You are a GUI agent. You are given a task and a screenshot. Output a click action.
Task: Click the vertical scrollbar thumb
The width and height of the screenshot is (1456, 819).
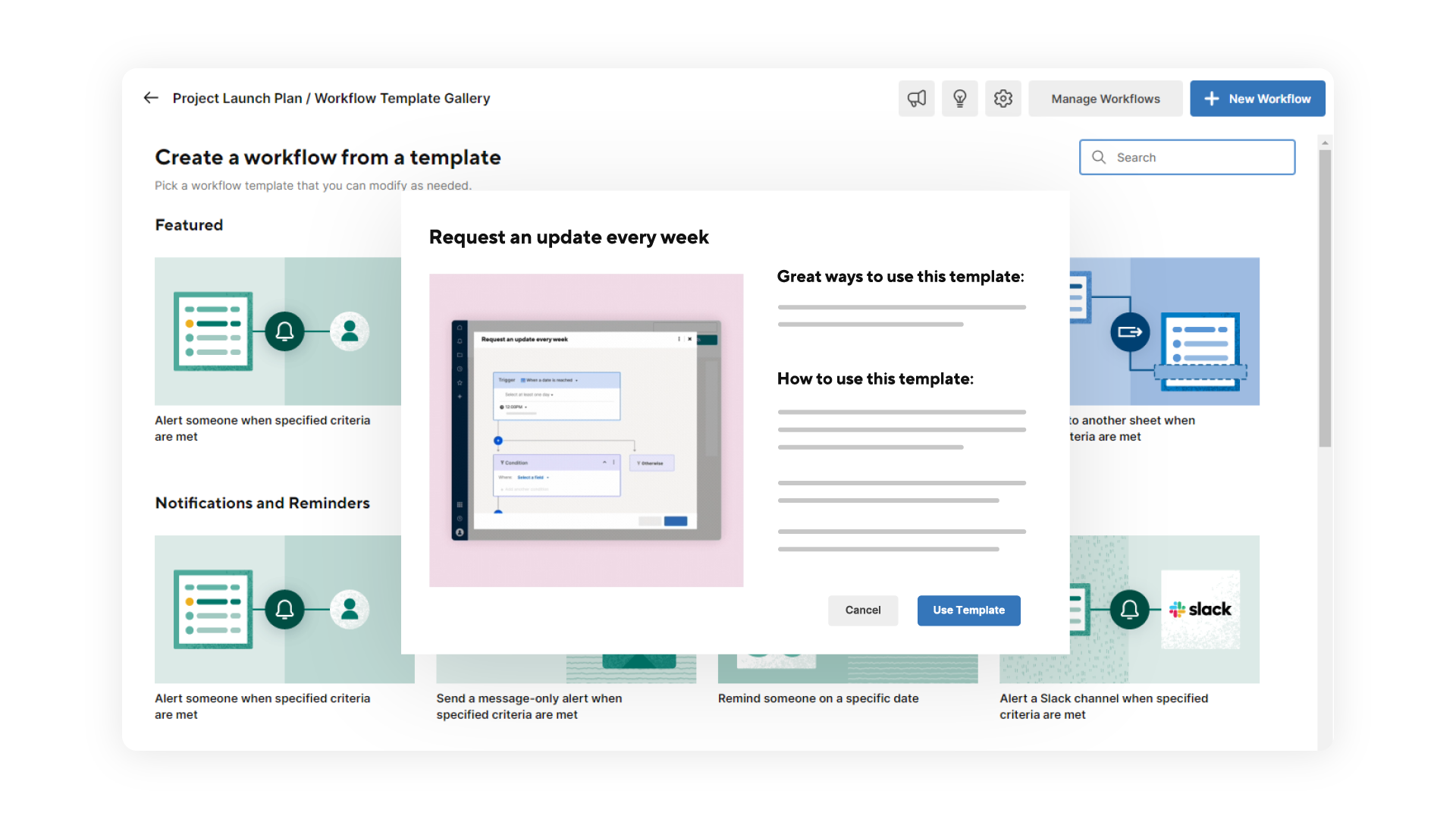coord(1325,297)
